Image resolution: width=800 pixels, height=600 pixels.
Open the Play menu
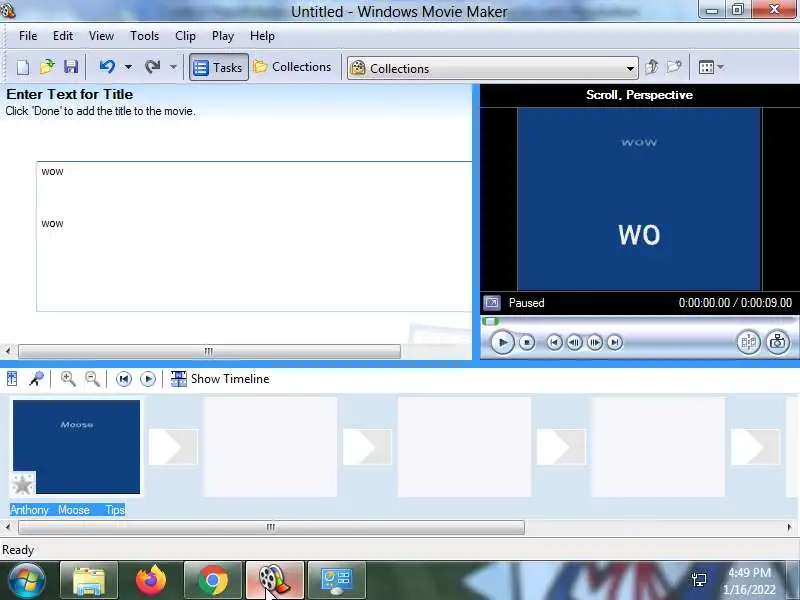(x=223, y=36)
